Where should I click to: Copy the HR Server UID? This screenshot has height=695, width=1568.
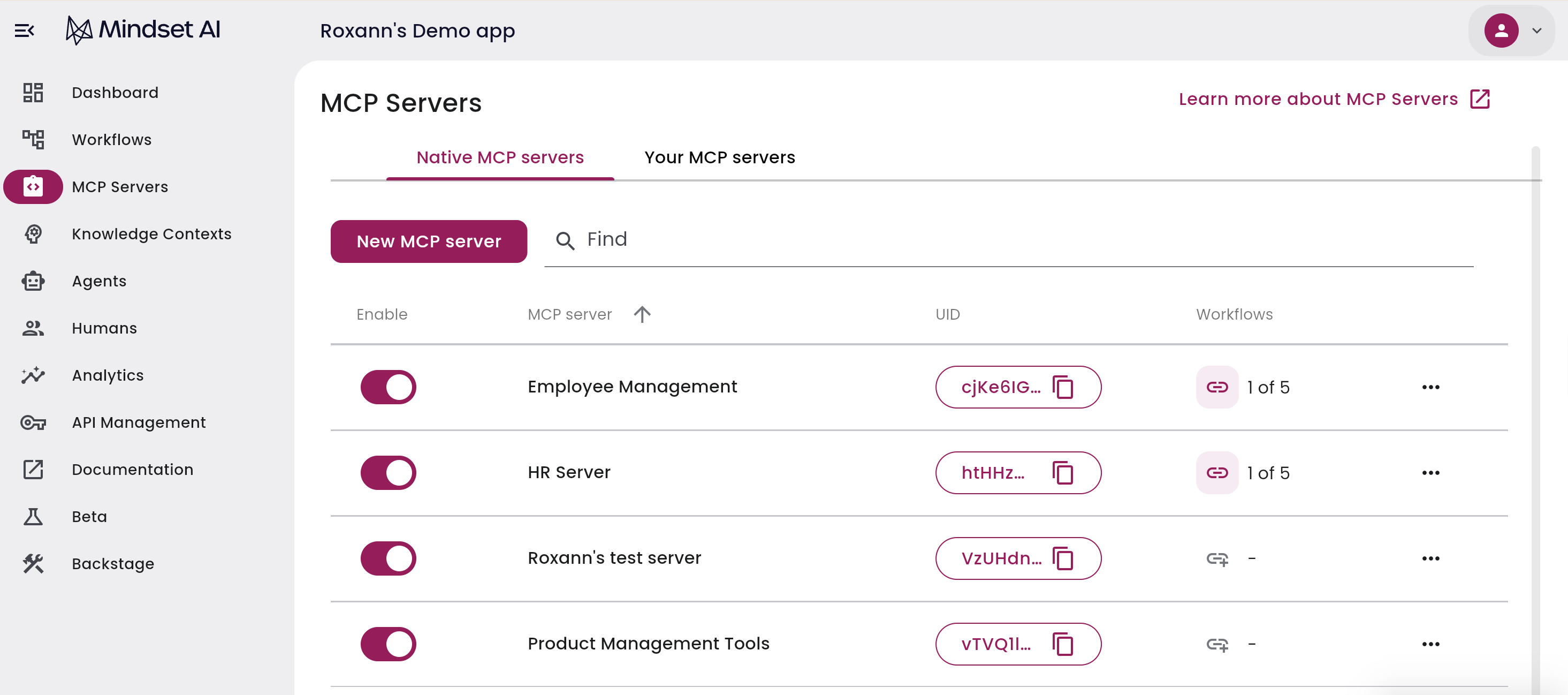coord(1063,473)
